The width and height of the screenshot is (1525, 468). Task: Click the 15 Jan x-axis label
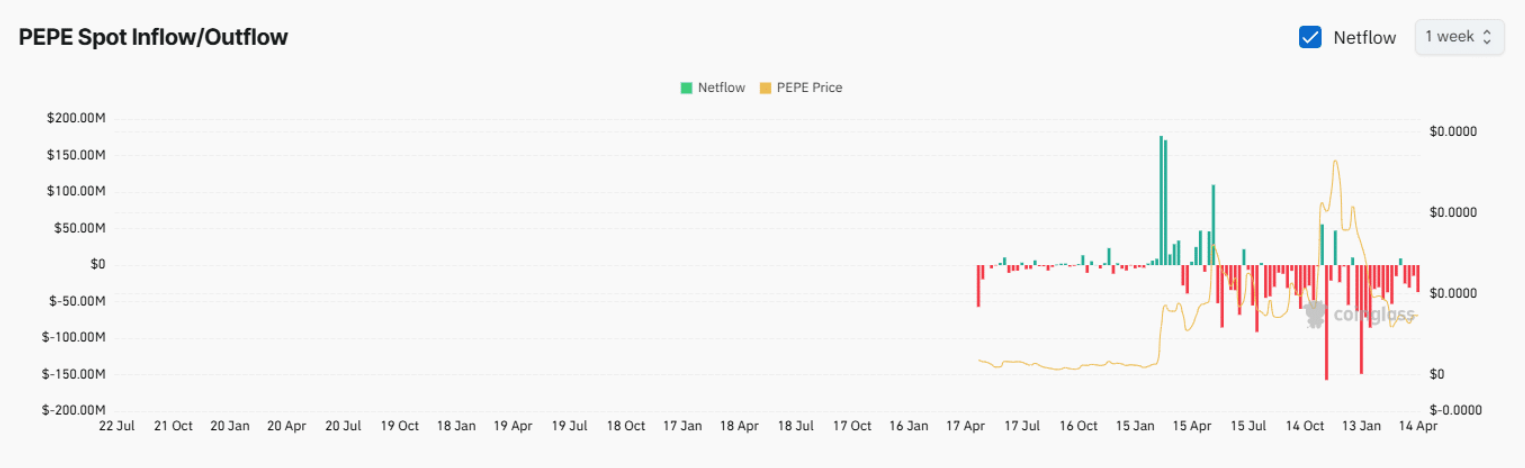tap(1135, 426)
